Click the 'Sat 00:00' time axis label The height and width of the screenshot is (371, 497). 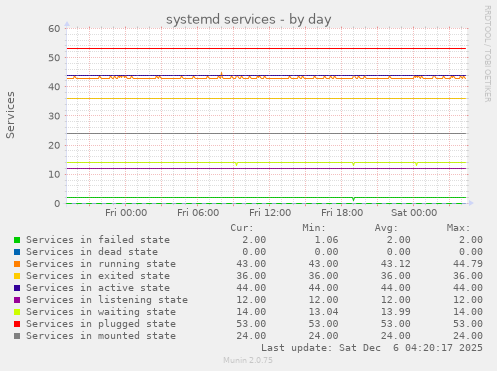point(414,213)
